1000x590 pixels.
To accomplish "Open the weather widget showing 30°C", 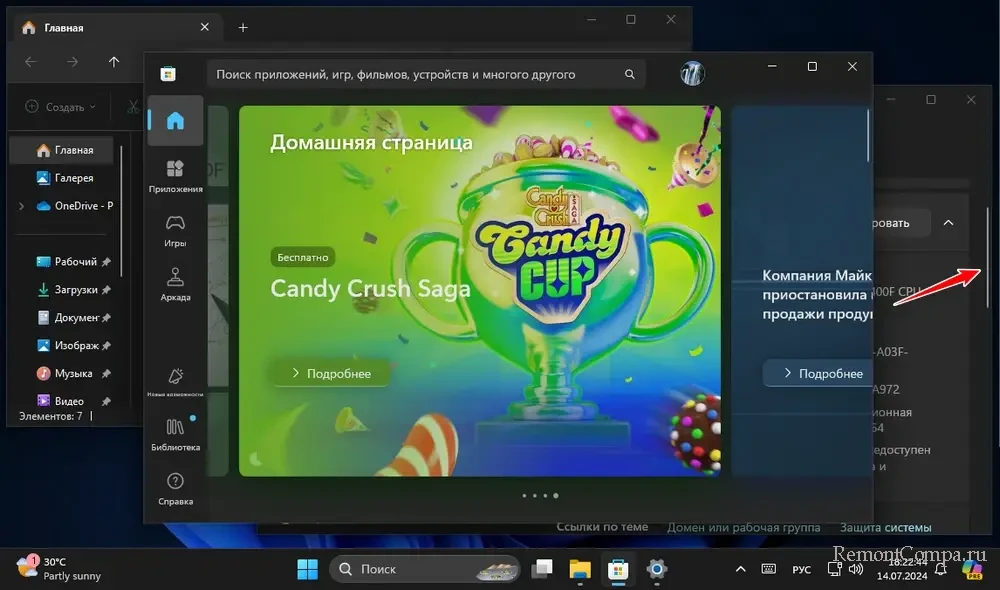I will pyautogui.click(x=59, y=568).
